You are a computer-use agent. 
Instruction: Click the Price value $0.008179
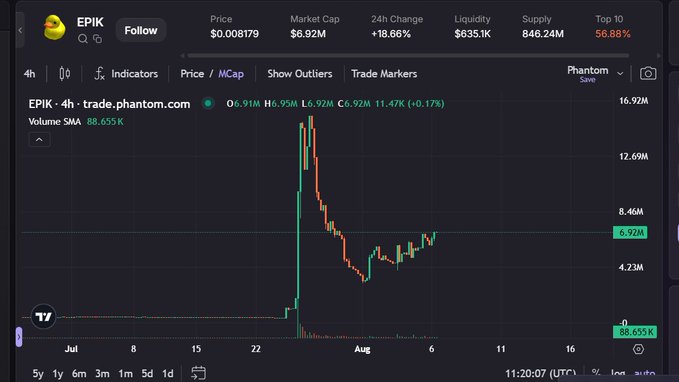click(235, 34)
